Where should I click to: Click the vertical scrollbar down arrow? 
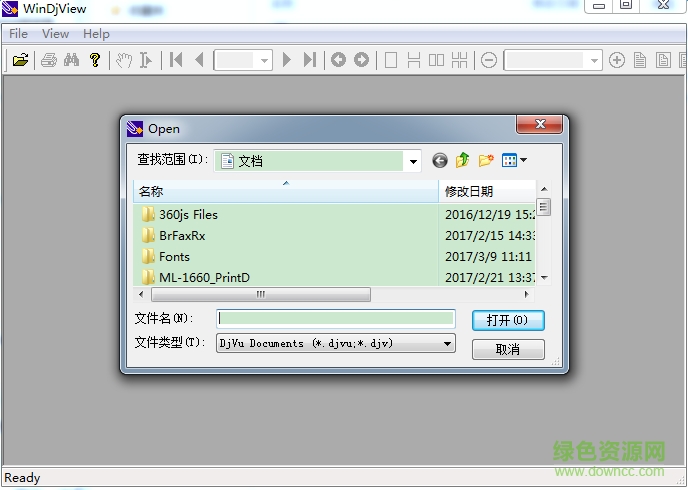pos(544,277)
